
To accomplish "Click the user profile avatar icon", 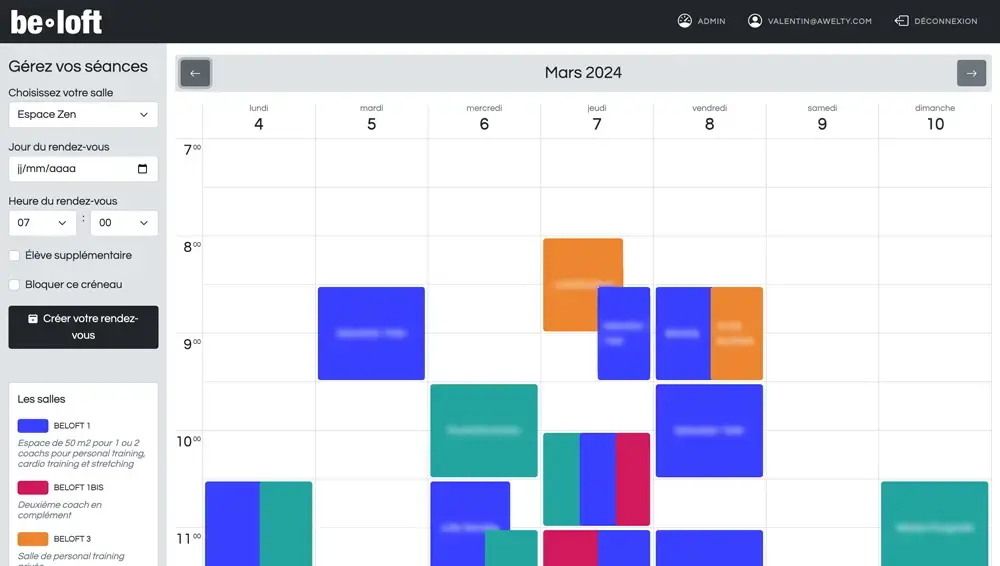I will coord(755,21).
